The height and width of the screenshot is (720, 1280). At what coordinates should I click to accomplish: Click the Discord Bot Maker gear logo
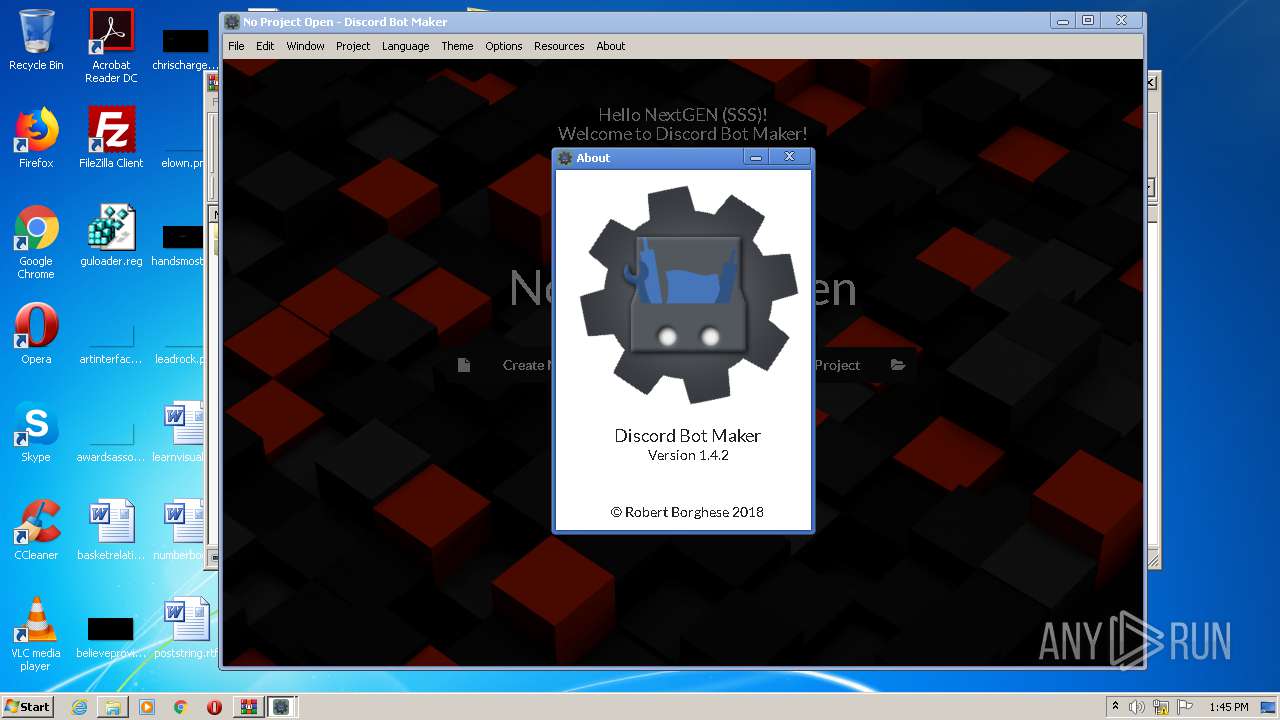pos(688,294)
